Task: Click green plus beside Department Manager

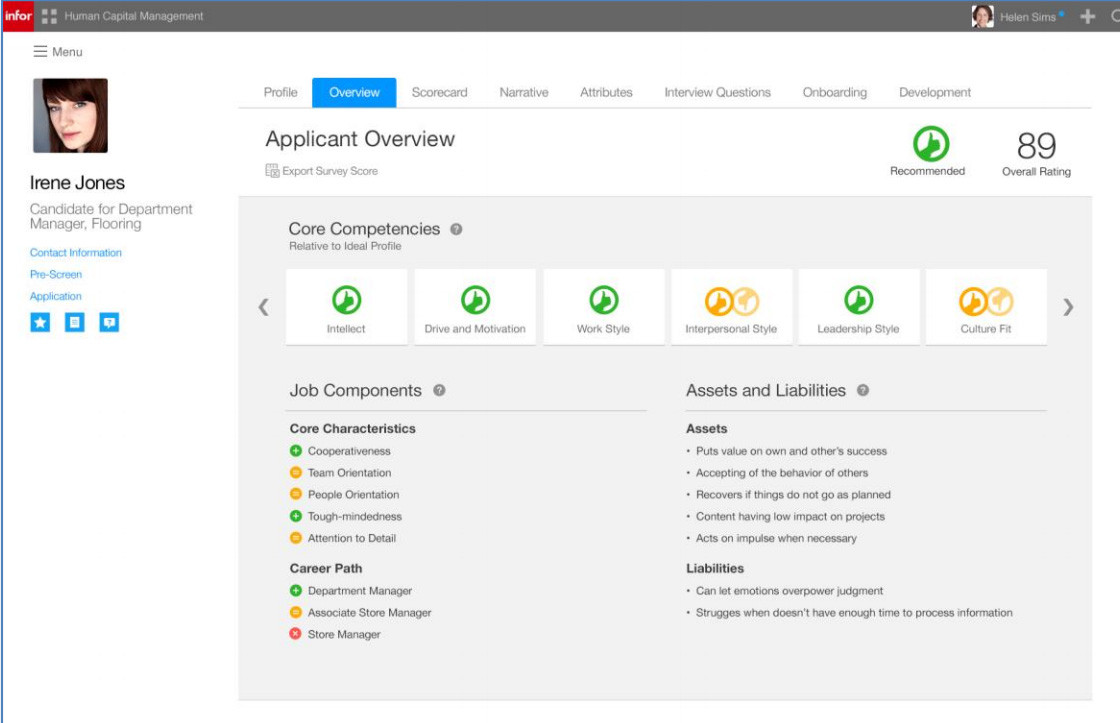Action: [296, 591]
